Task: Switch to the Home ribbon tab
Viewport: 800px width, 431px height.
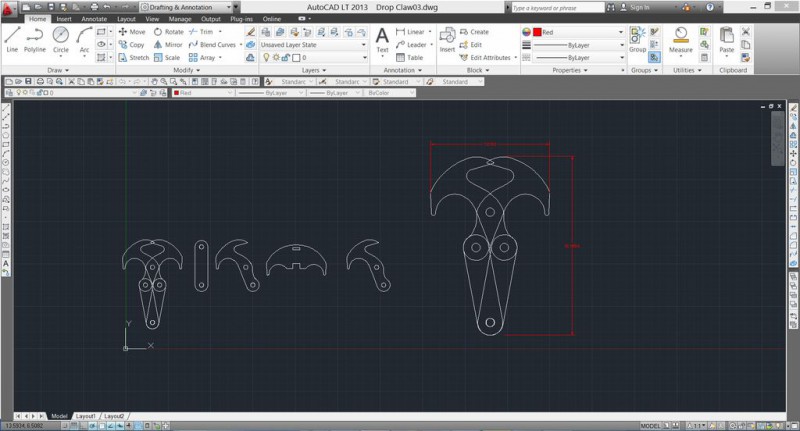Action: pos(37,19)
